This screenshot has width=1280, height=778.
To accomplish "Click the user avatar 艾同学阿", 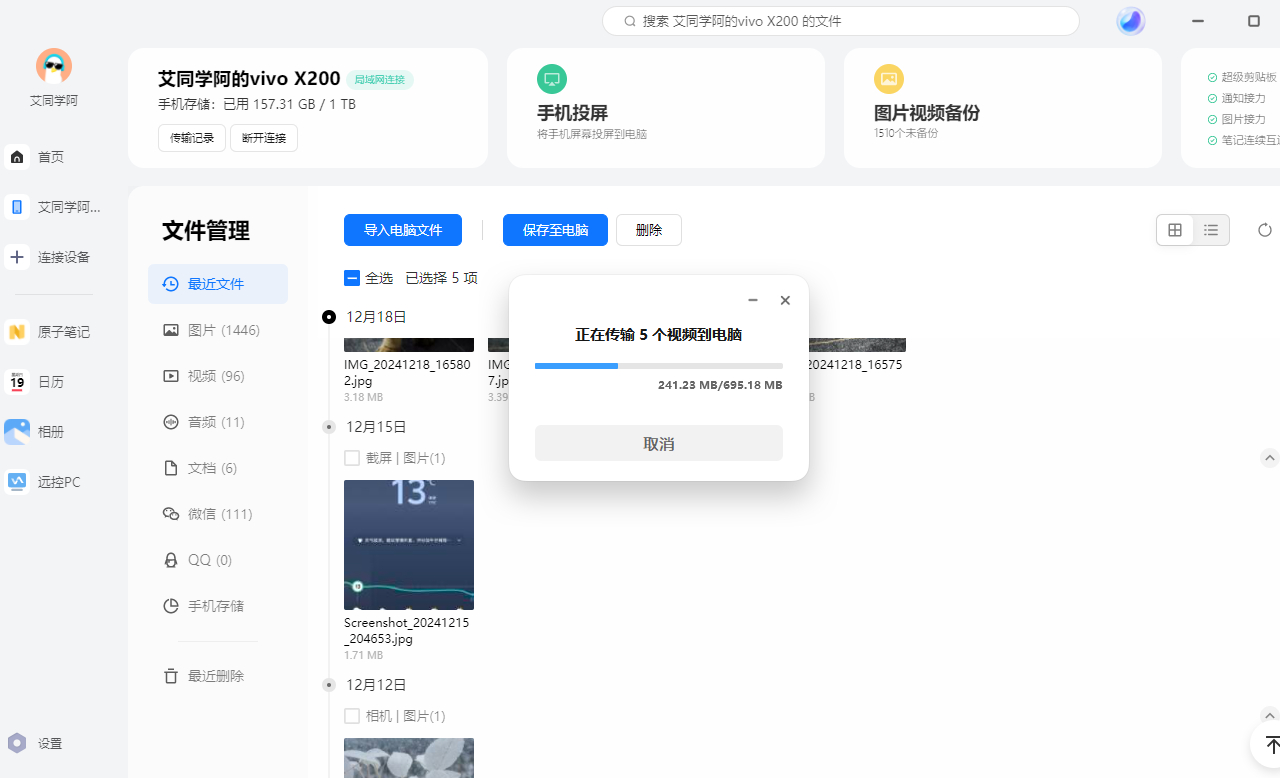I will click(54, 67).
